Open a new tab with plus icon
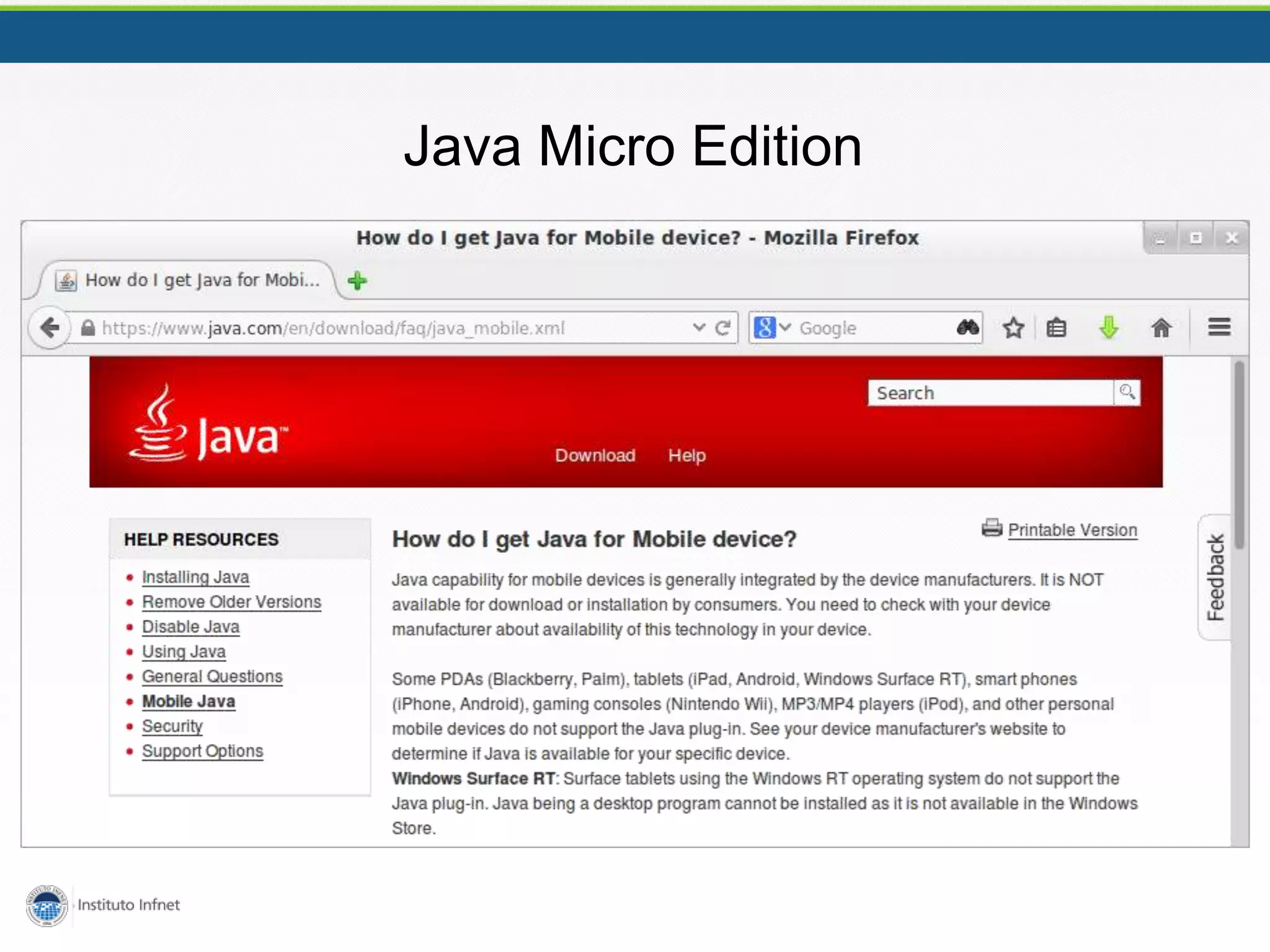1270x952 pixels. (x=357, y=281)
